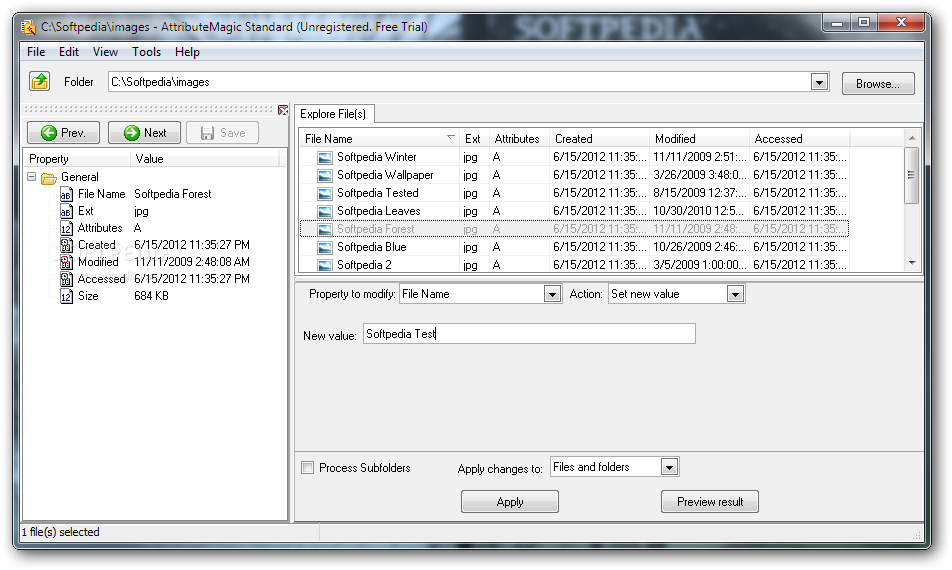Click the Softpedia Winter image icon
Image resolution: width=952 pixels, height=570 pixels.
click(x=325, y=157)
